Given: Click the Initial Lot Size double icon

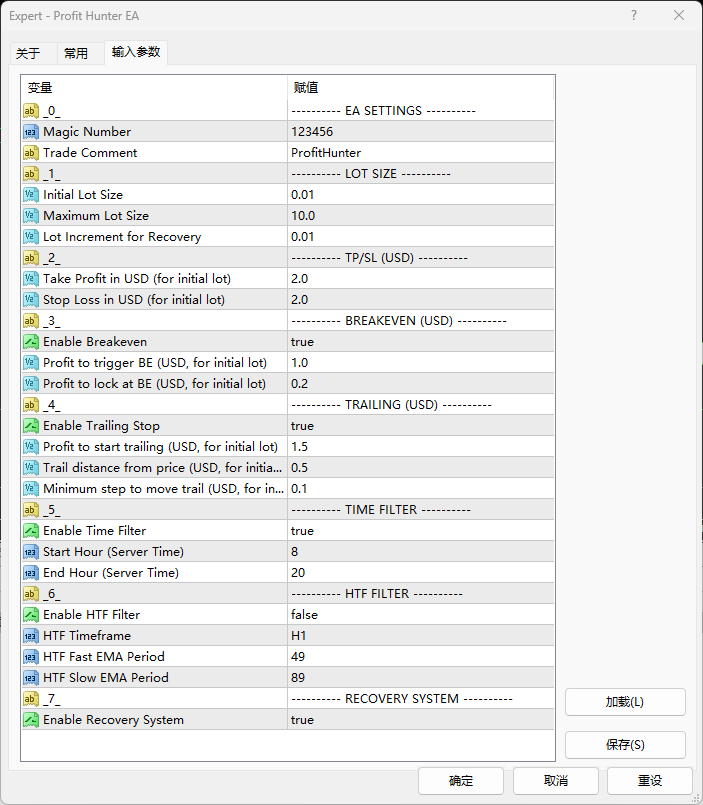Looking at the screenshot, I should tap(31, 195).
